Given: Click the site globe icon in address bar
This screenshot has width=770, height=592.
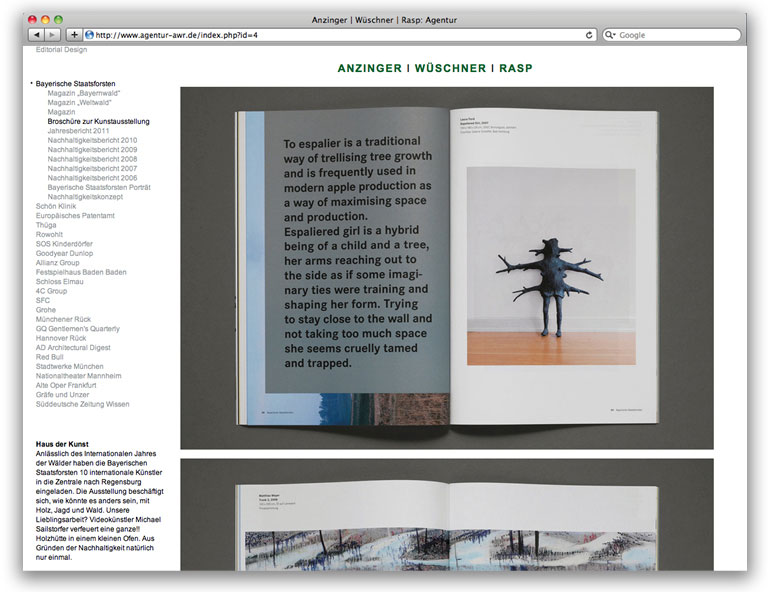Looking at the screenshot, I should pyautogui.click(x=89, y=35).
